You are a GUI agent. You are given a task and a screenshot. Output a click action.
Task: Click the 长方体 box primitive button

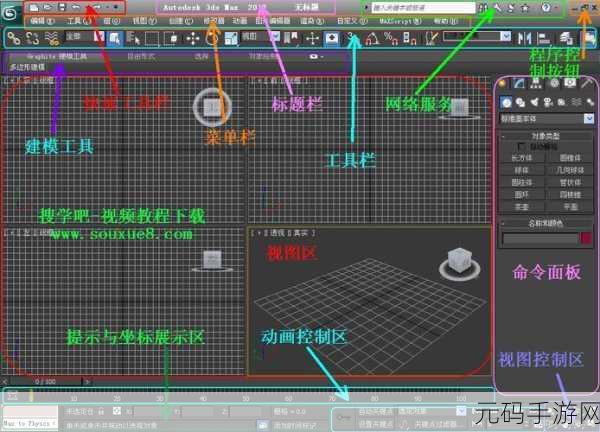tap(522, 158)
